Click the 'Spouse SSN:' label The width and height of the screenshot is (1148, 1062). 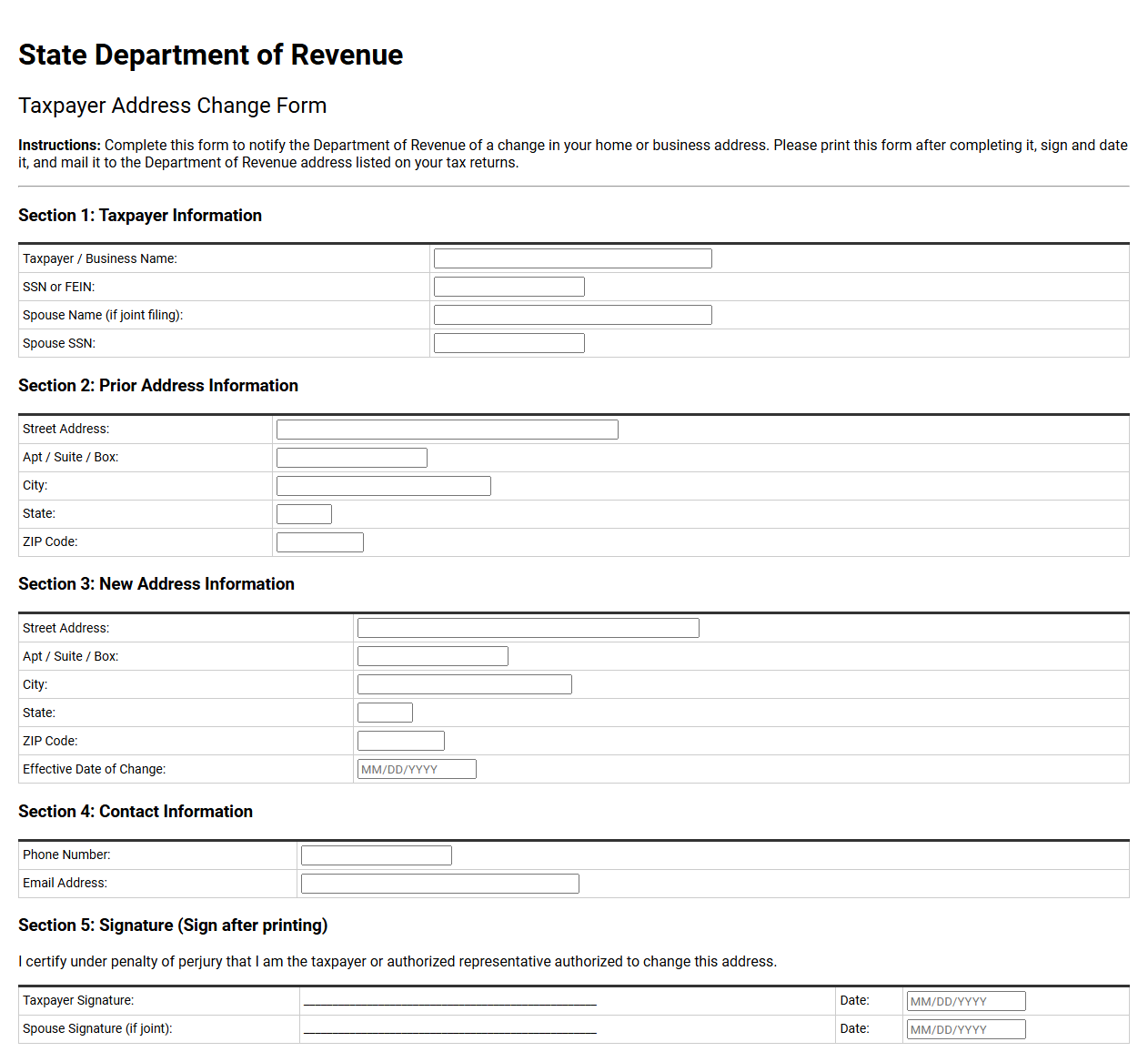point(59,343)
